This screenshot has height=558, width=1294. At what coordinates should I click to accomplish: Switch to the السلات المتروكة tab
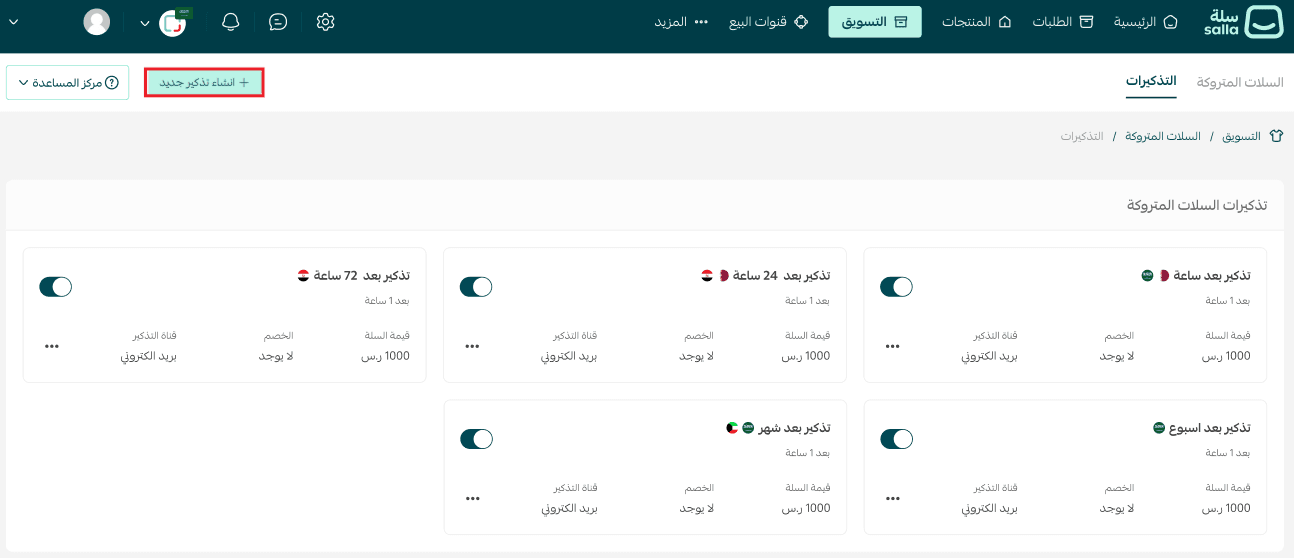[1240, 82]
